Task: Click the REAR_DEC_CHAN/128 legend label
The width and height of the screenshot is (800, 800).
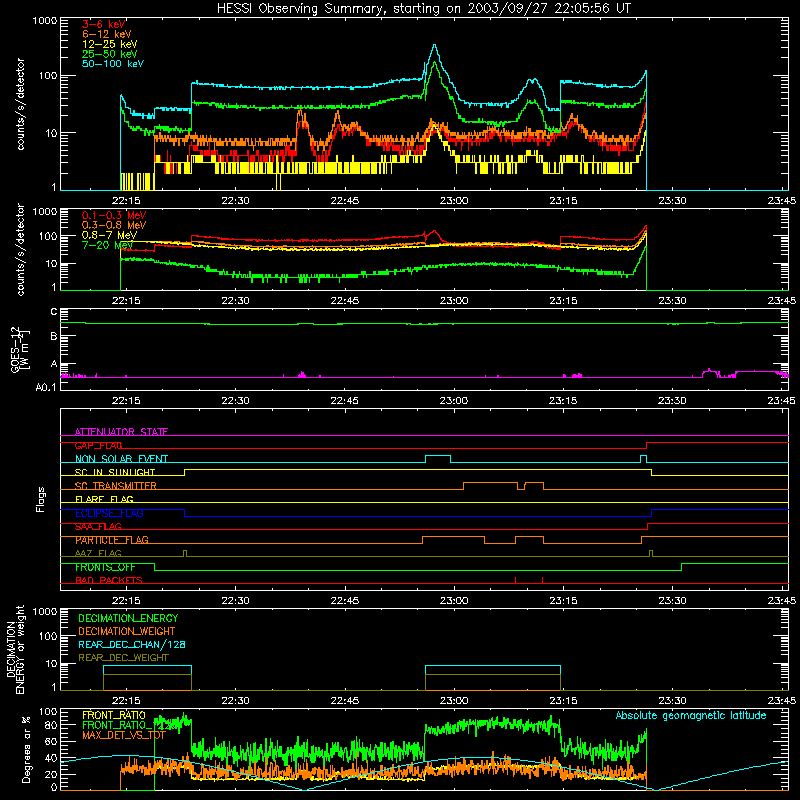Action: pos(132,644)
